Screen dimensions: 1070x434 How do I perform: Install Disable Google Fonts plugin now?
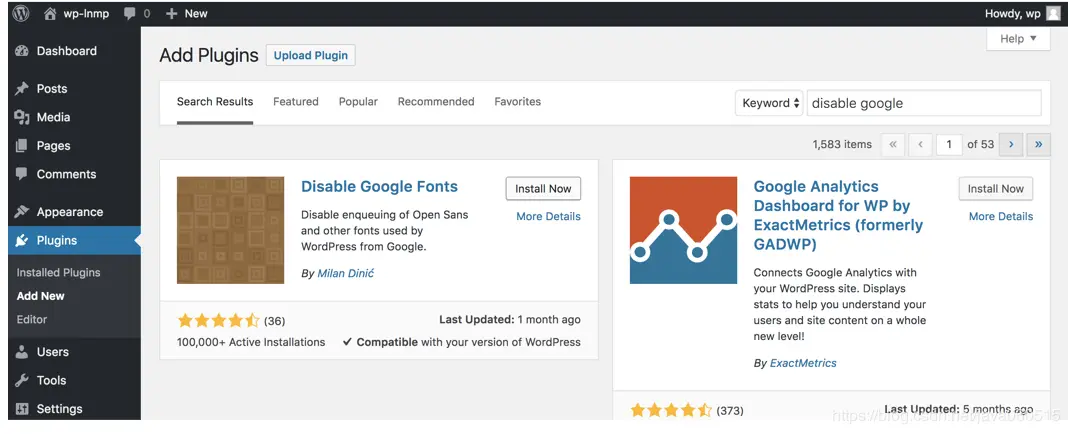[543, 188]
